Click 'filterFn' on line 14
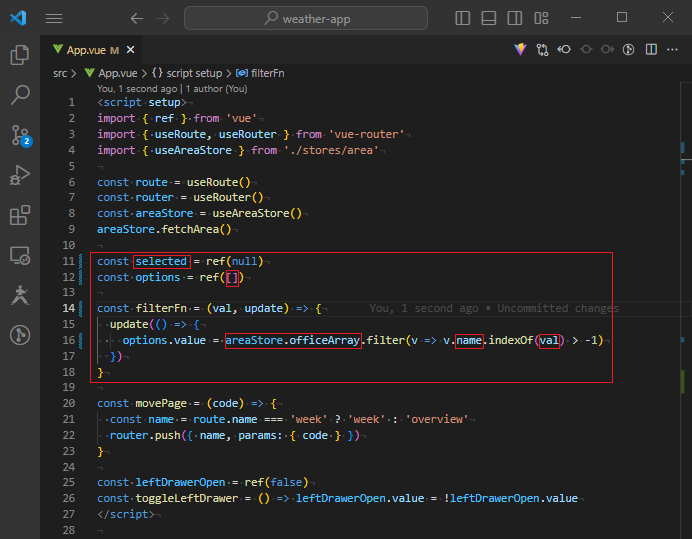This screenshot has height=539, width=692. tap(161, 308)
